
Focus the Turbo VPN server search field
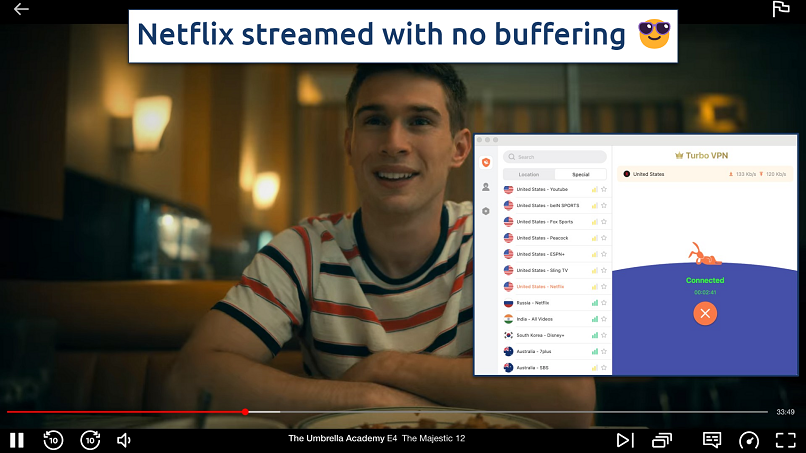(x=555, y=157)
